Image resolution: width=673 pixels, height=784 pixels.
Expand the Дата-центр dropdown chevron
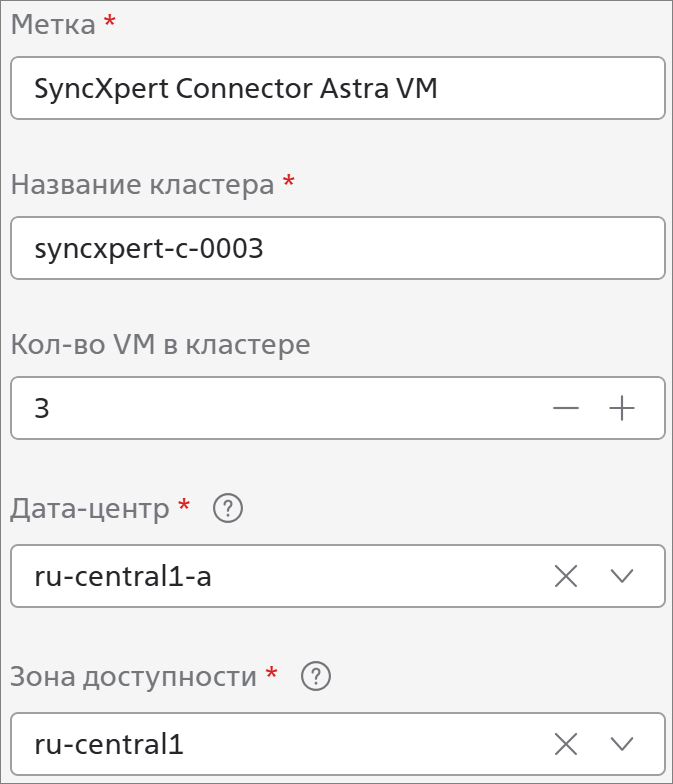point(622,576)
